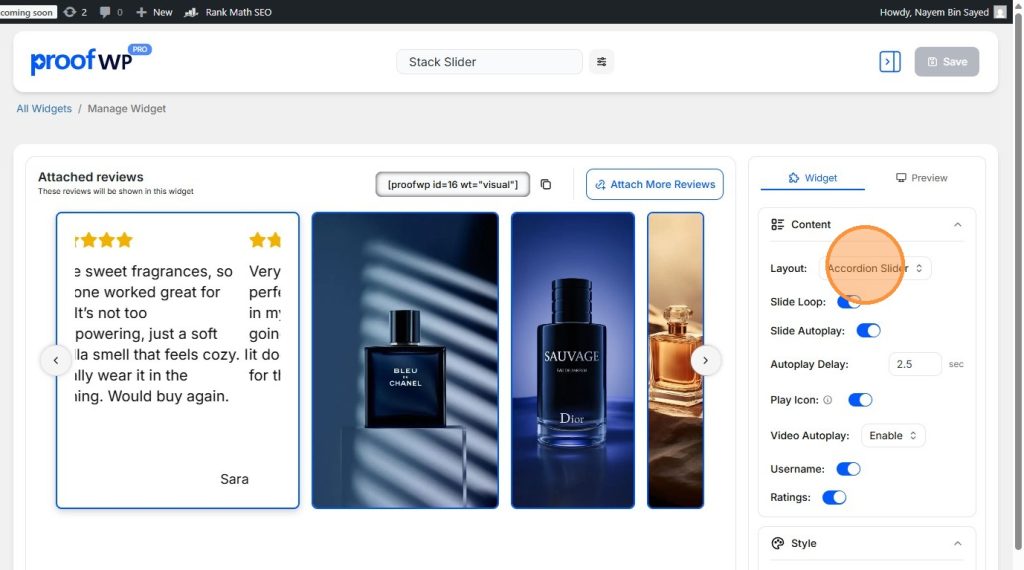
Task: Toggle the sidebar panel collapse icon
Action: click(x=889, y=61)
